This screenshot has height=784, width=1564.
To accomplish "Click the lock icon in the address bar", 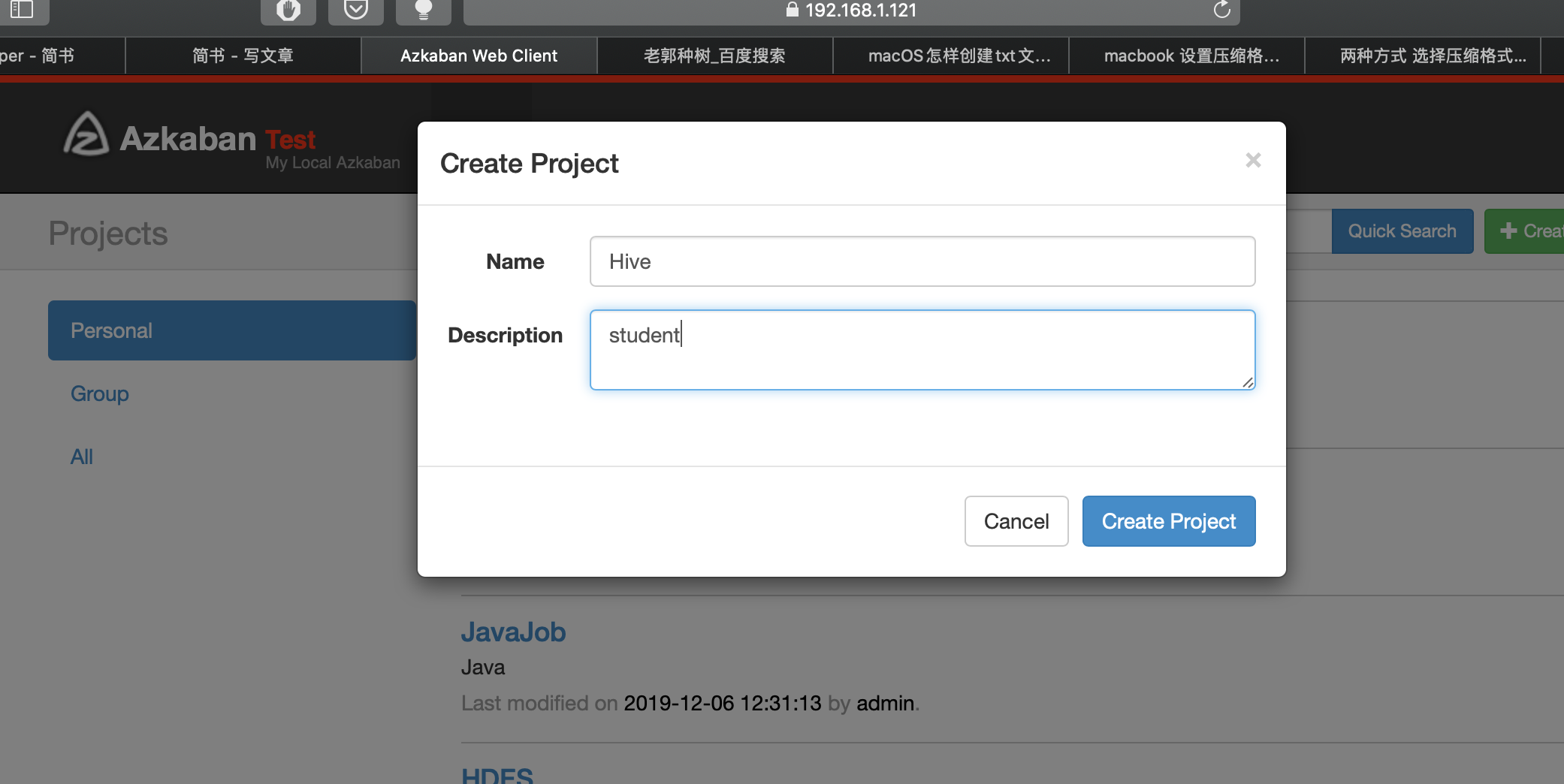I will coord(792,10).
